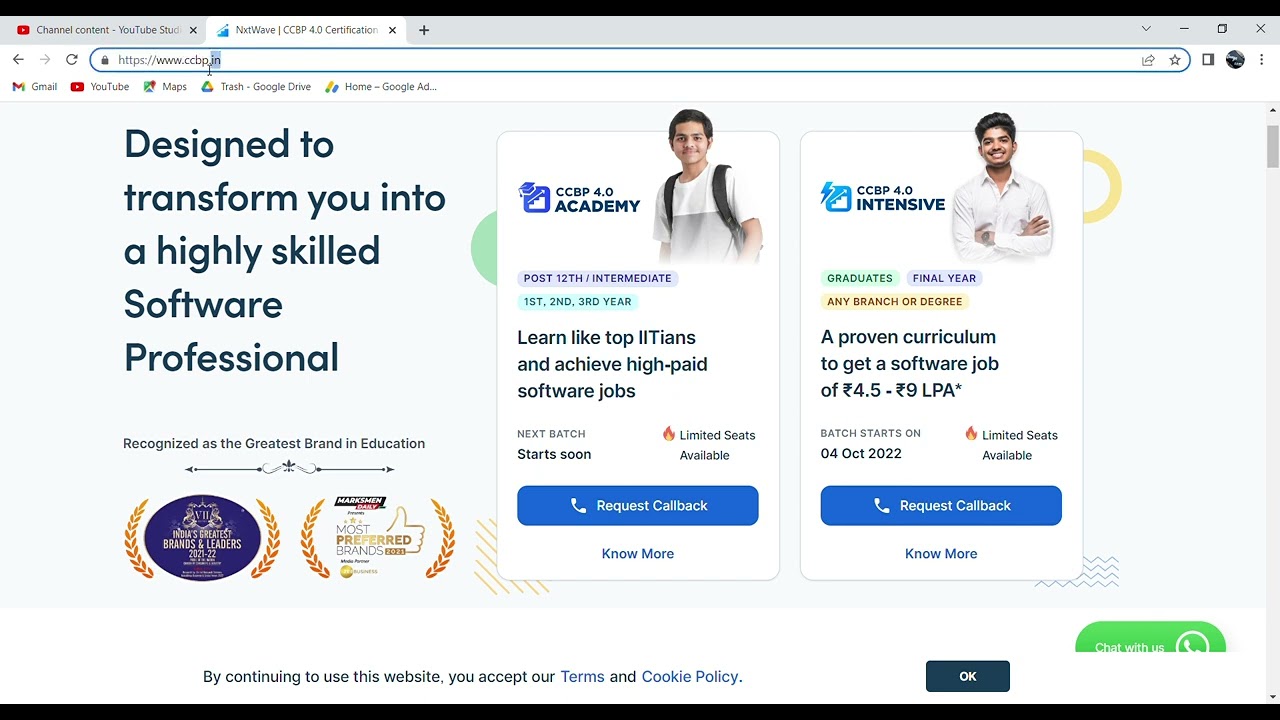Open the Home – Google Ads bookmark
This screenshot has width=1280, height=720.
381,87
